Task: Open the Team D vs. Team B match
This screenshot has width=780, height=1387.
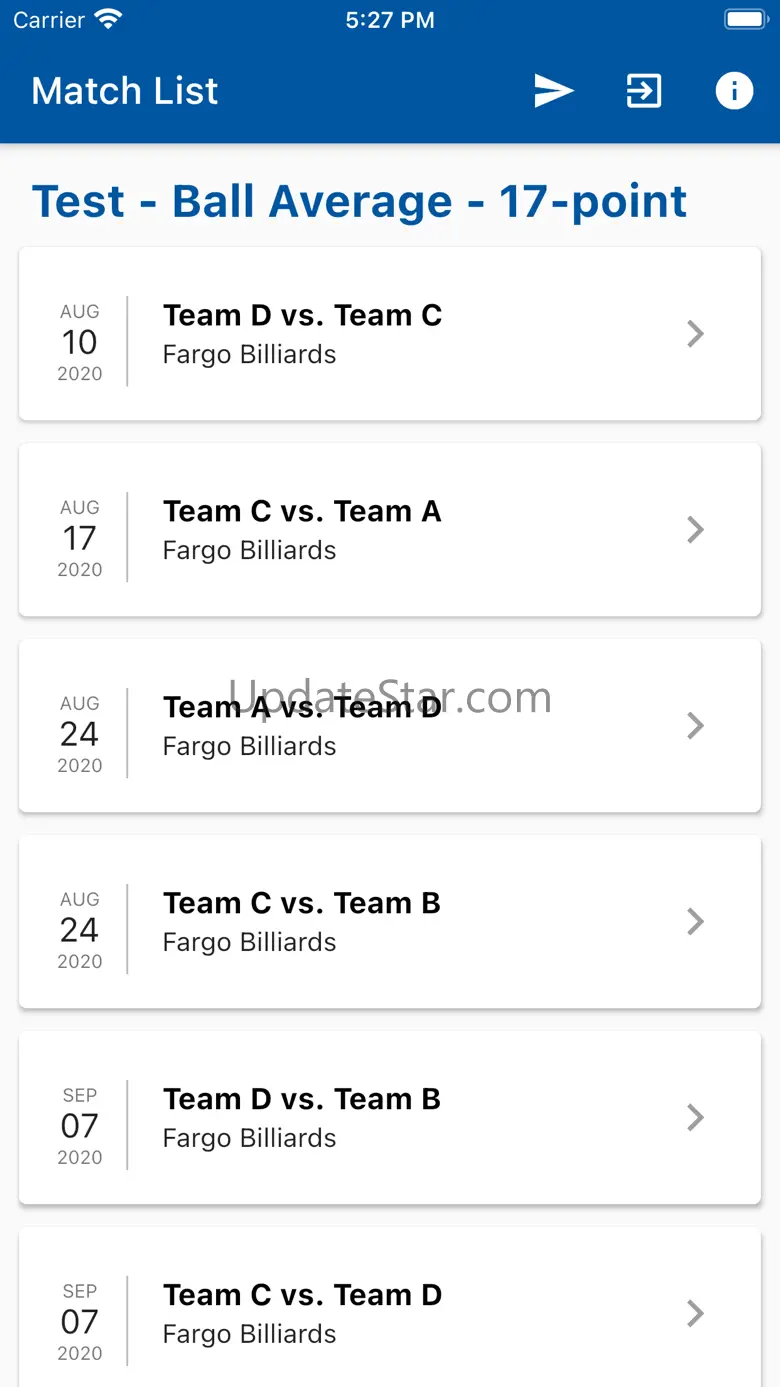Action: click(302, 1100)
